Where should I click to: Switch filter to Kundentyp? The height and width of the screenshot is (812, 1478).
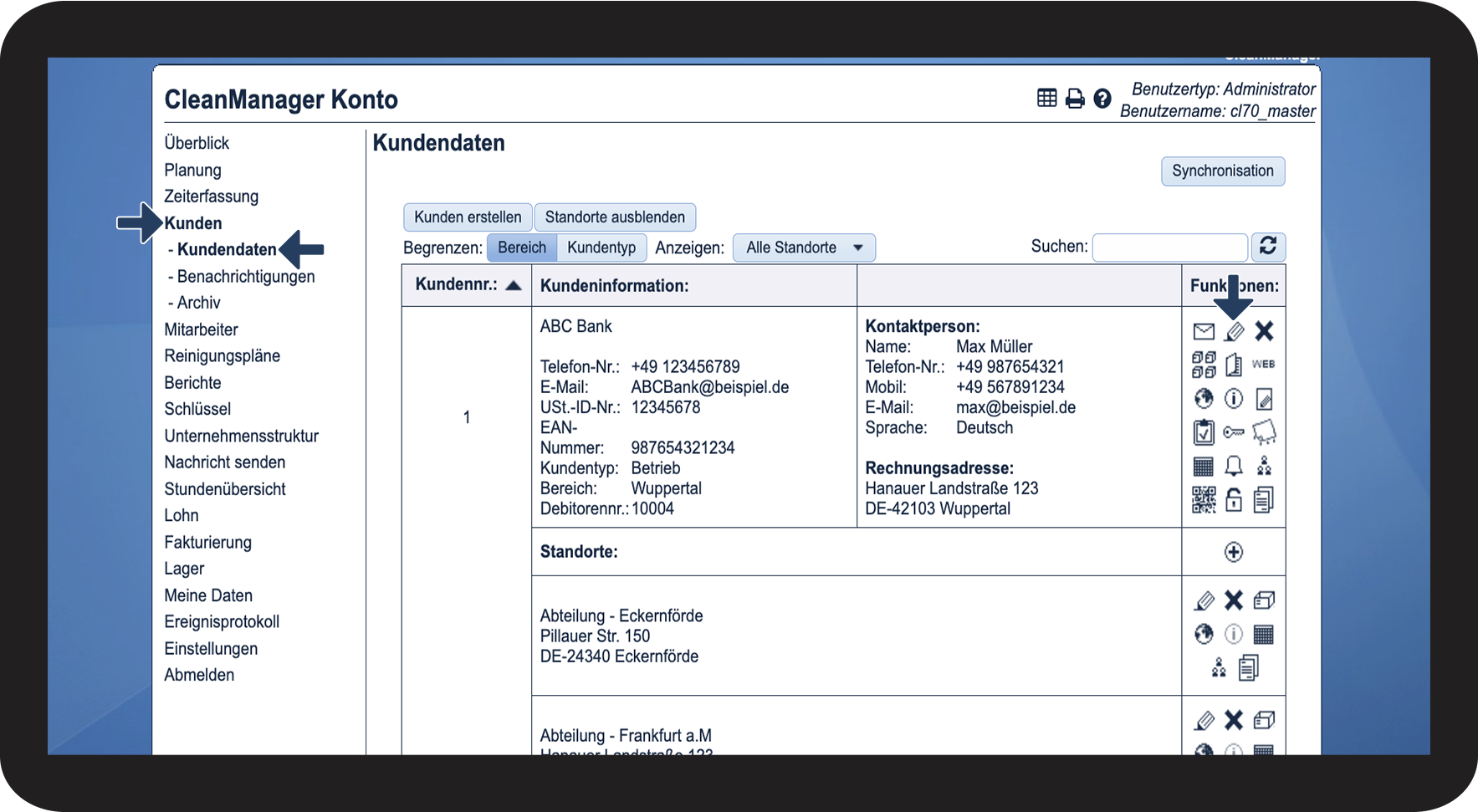pos(601,248)
